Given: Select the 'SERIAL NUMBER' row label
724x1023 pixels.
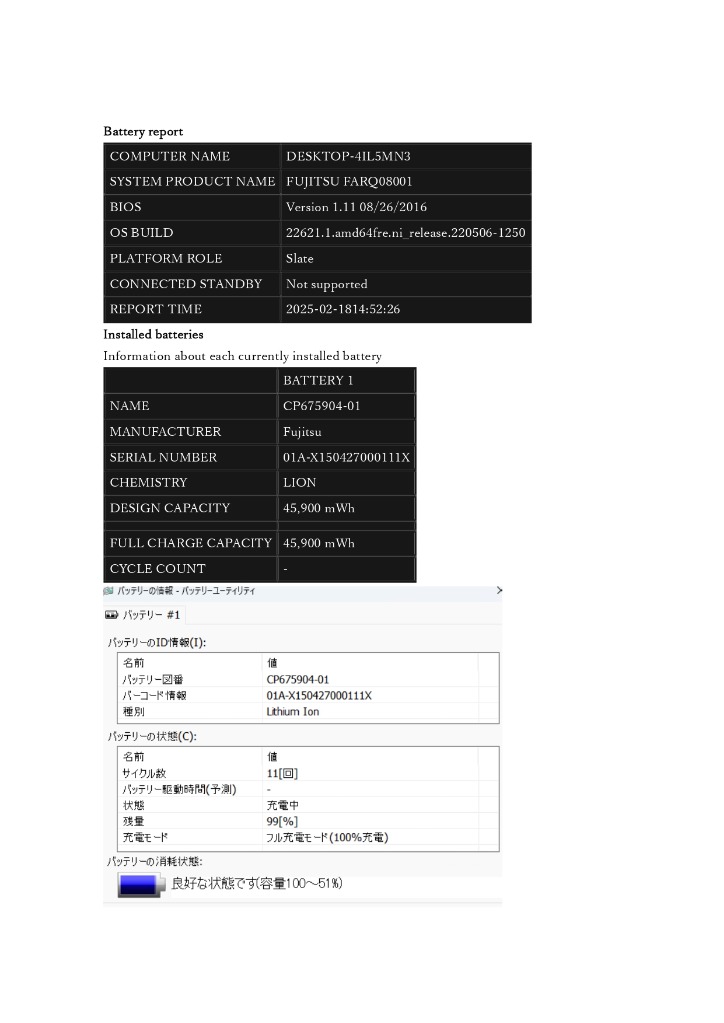Looking at the screenshot, I should tap(190, 457).
